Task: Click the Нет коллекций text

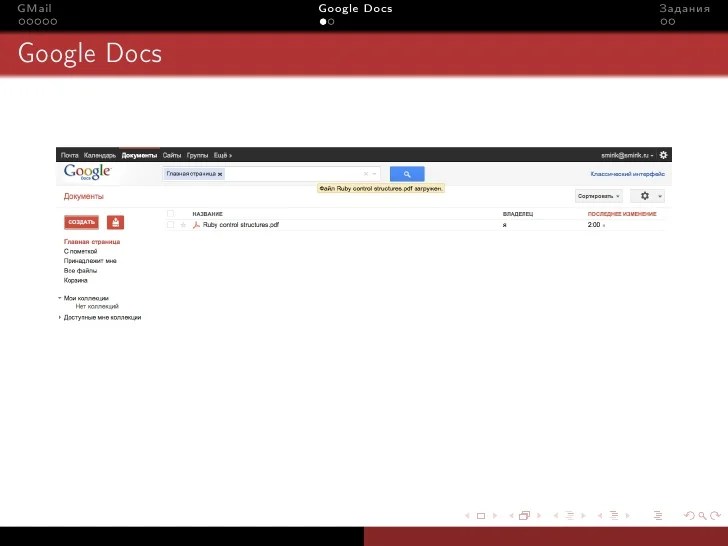Action: point(97,306)
